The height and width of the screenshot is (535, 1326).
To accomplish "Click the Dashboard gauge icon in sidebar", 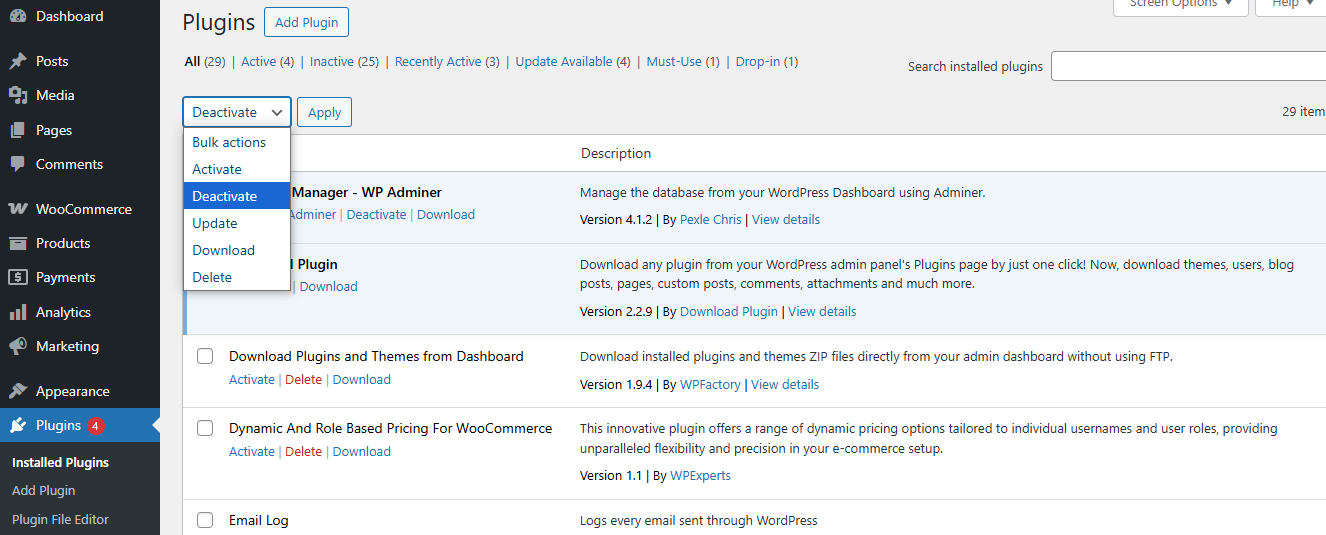I will tap(18, 16).
